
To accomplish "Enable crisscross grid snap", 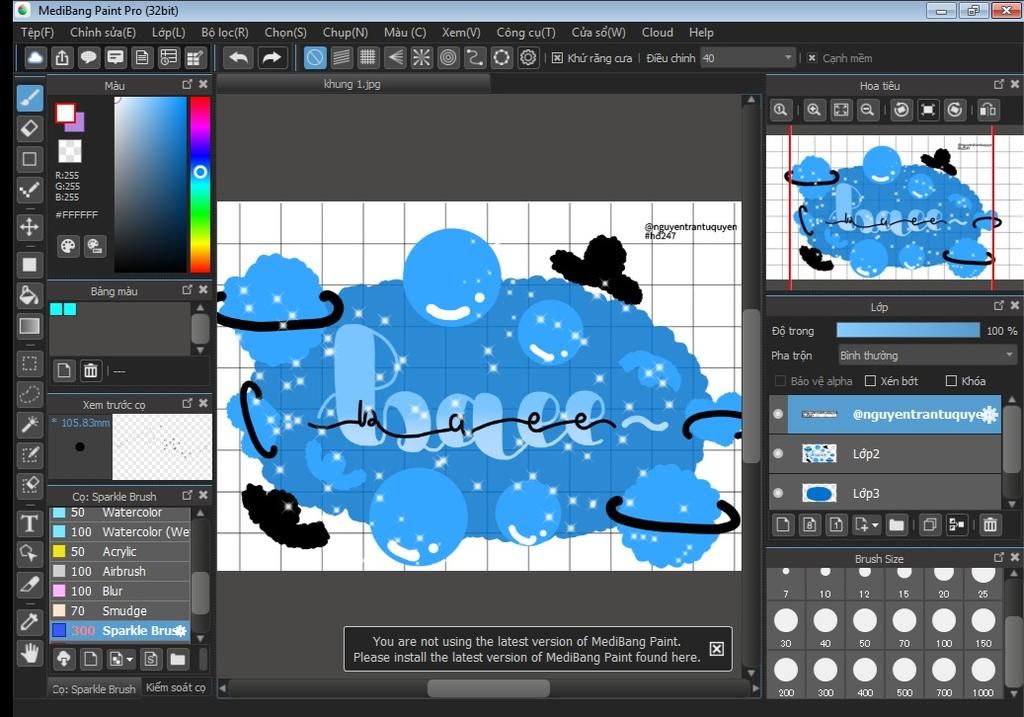I will [368, 58].
